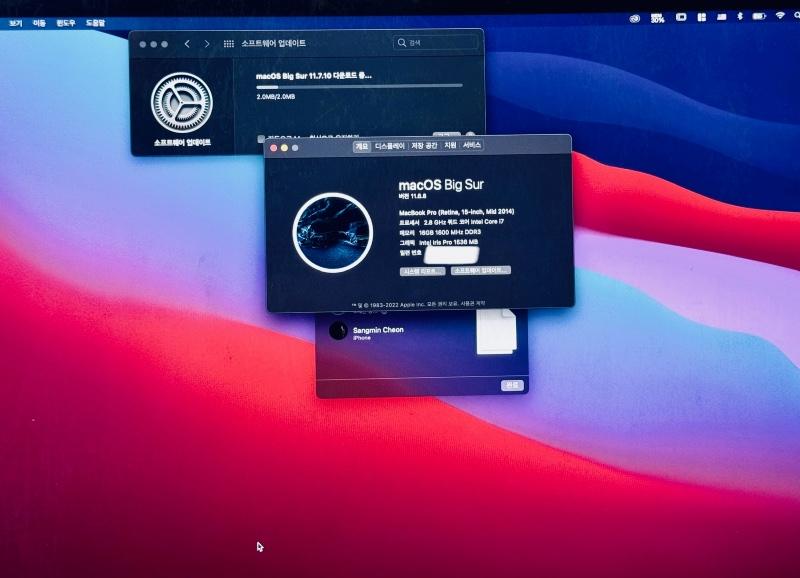Image resolution: width=800 pixels, height=578 pixels.
Task: Go back in the Software Update window
Action: [187, 44]
